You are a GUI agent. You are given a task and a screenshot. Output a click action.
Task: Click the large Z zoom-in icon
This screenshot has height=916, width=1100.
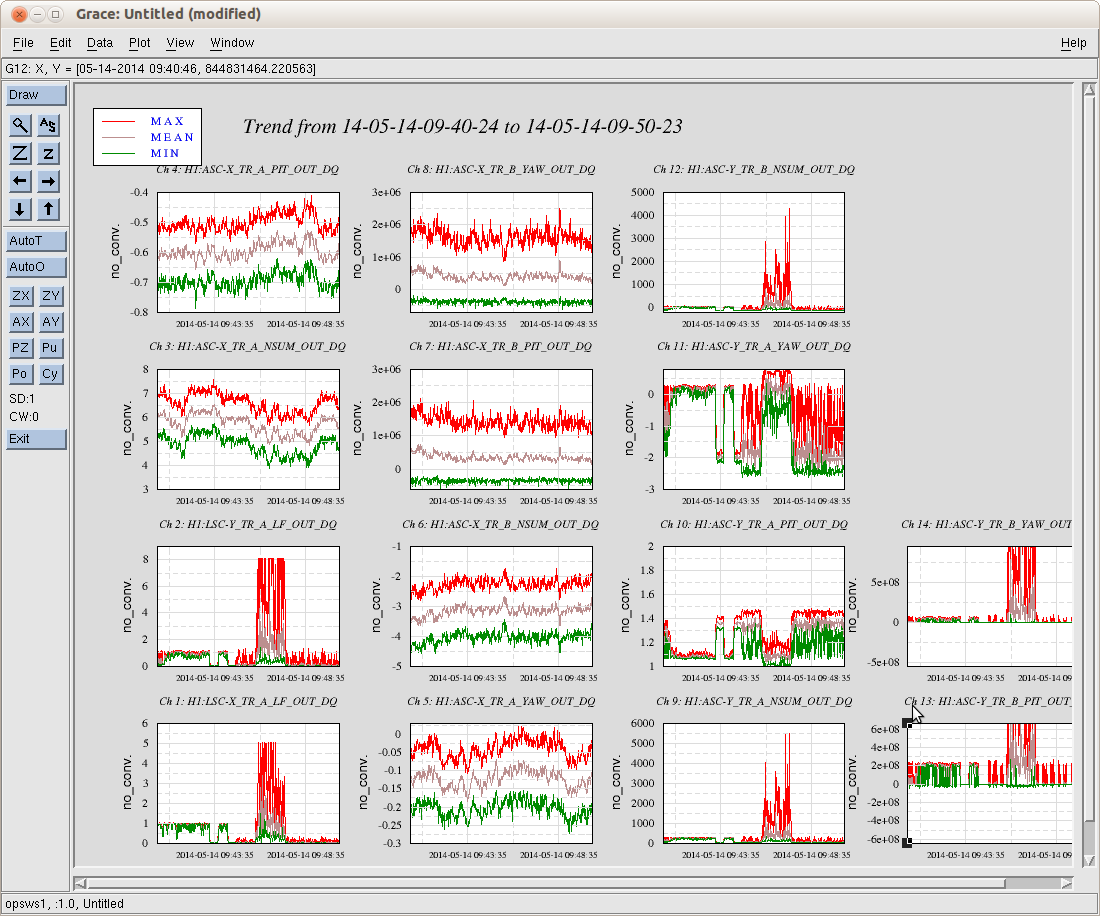click(20, 154)
